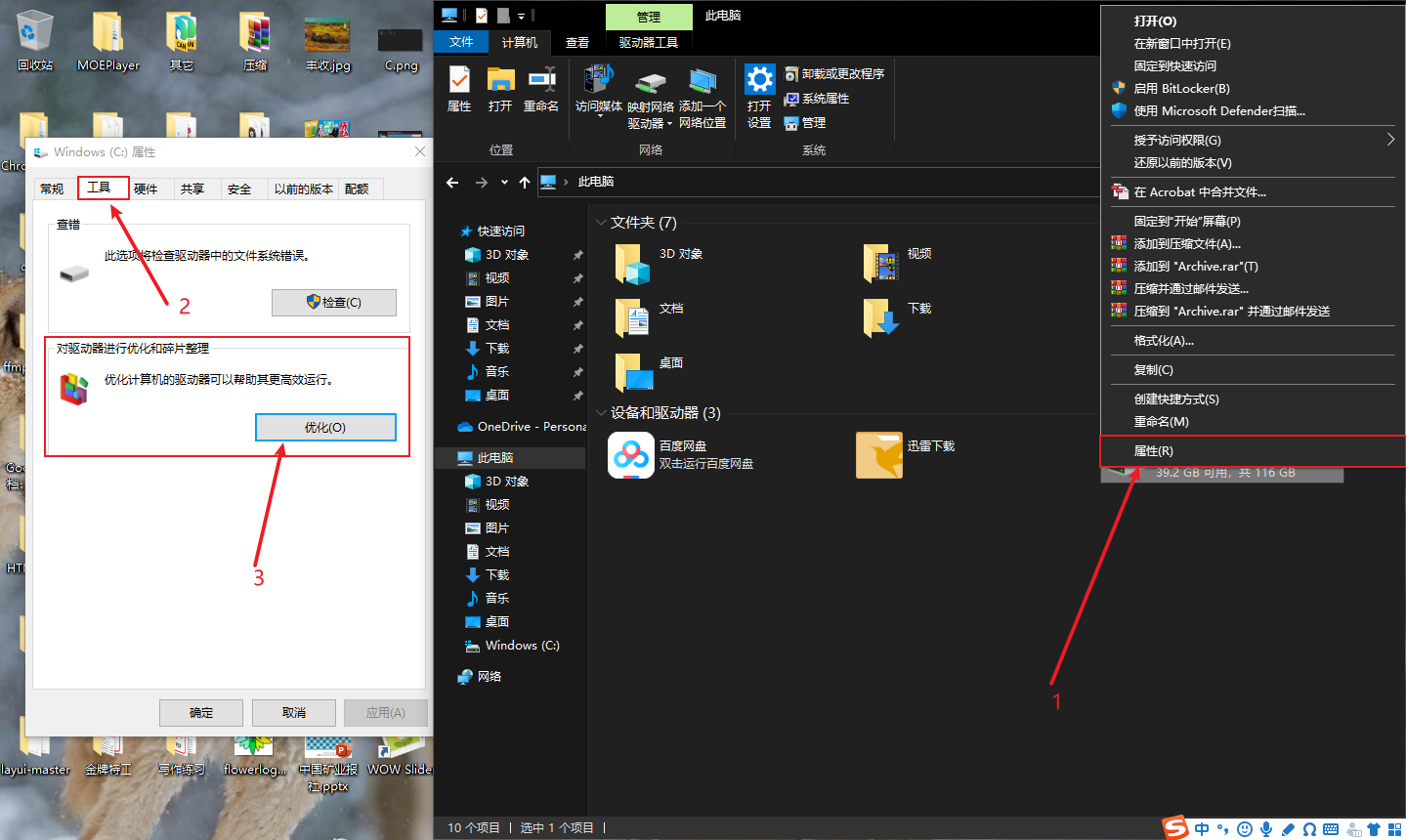
Task: Click 系统属性 in ribbon
Action: 817,99
